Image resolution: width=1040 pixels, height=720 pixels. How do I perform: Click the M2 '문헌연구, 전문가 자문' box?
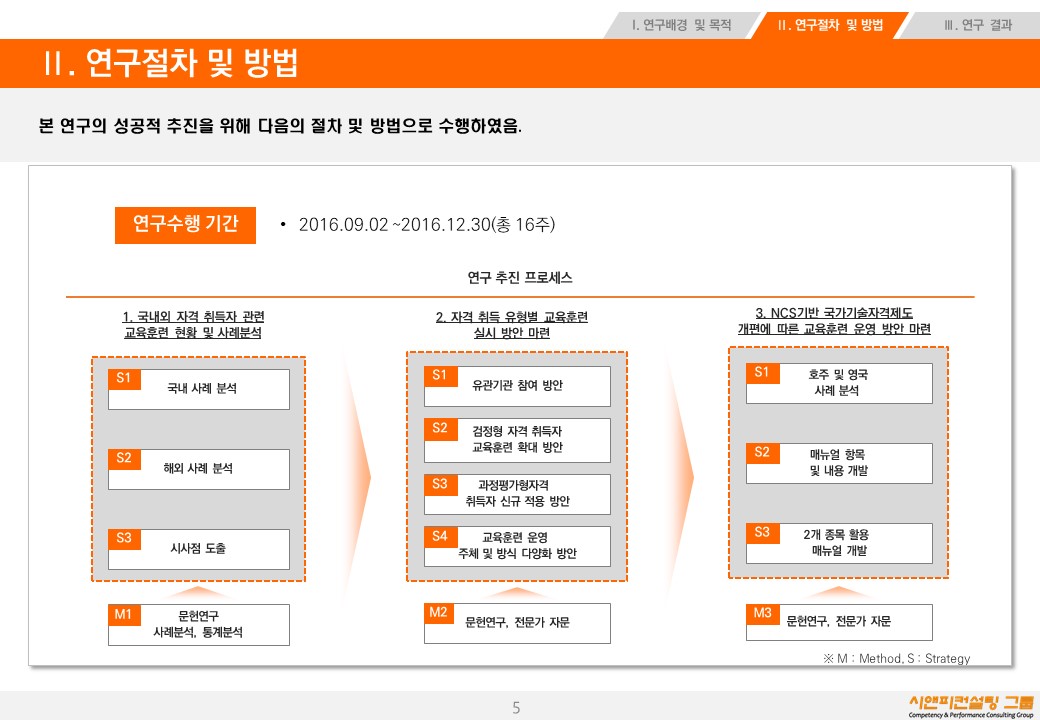click(517, 623)
